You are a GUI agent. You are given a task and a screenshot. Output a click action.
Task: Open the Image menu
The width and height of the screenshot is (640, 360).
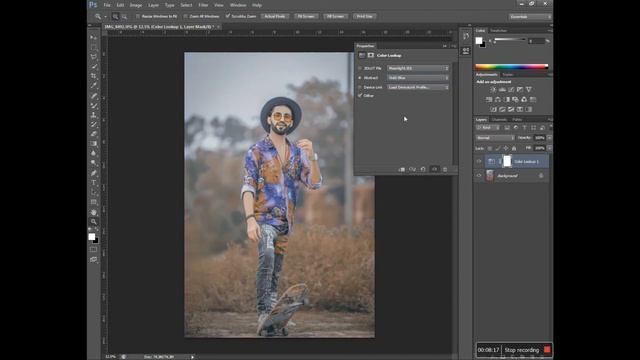coord(136,5)
